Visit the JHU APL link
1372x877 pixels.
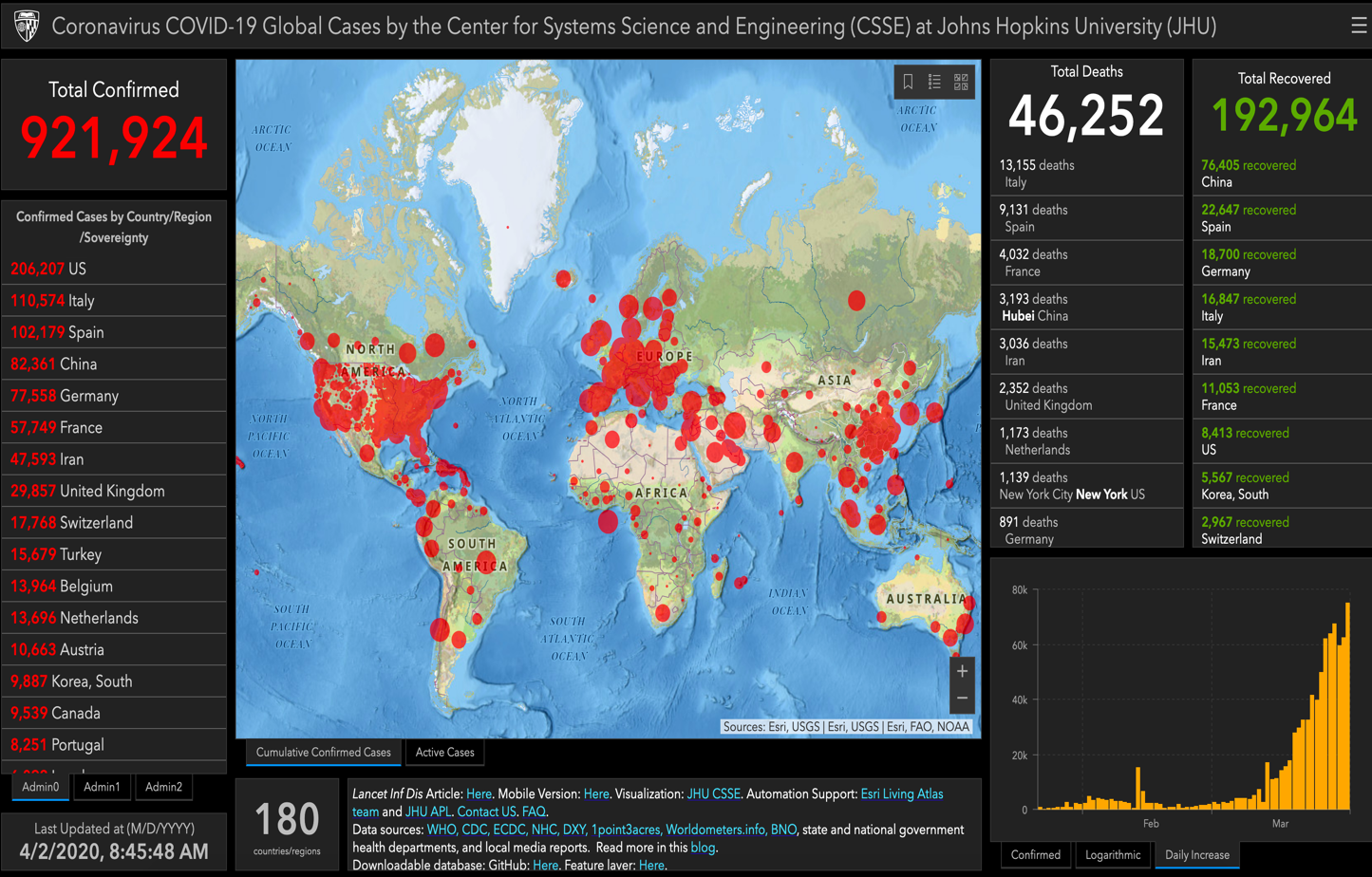[x=427, y=812]
